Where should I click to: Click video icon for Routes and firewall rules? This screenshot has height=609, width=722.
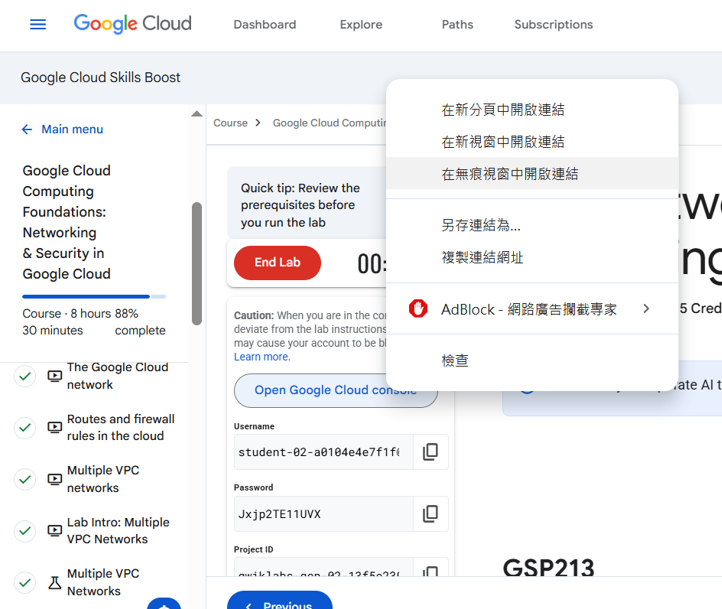point(55,428)
